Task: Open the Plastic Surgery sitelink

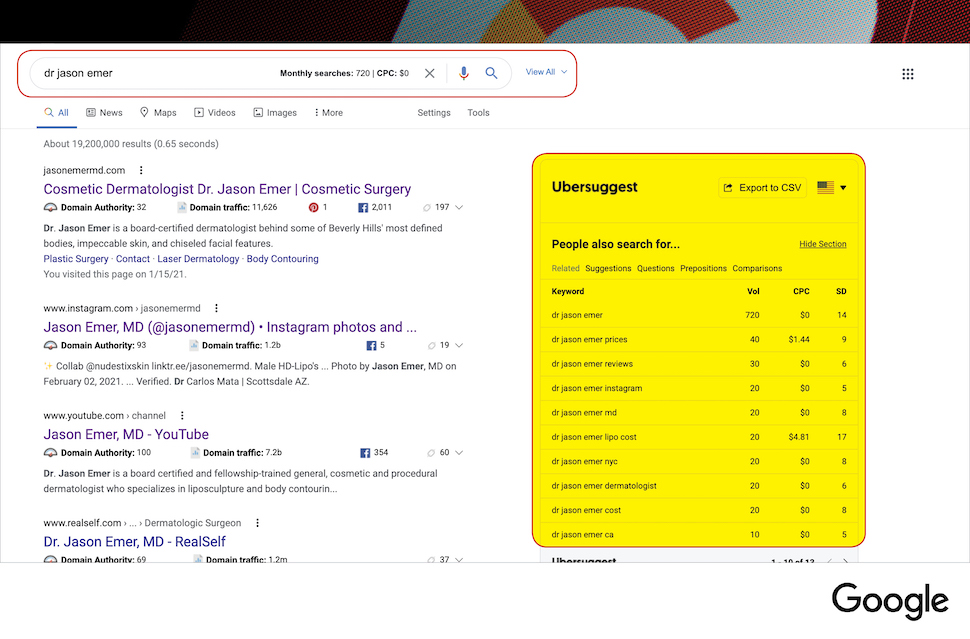Action: (76, 259)
